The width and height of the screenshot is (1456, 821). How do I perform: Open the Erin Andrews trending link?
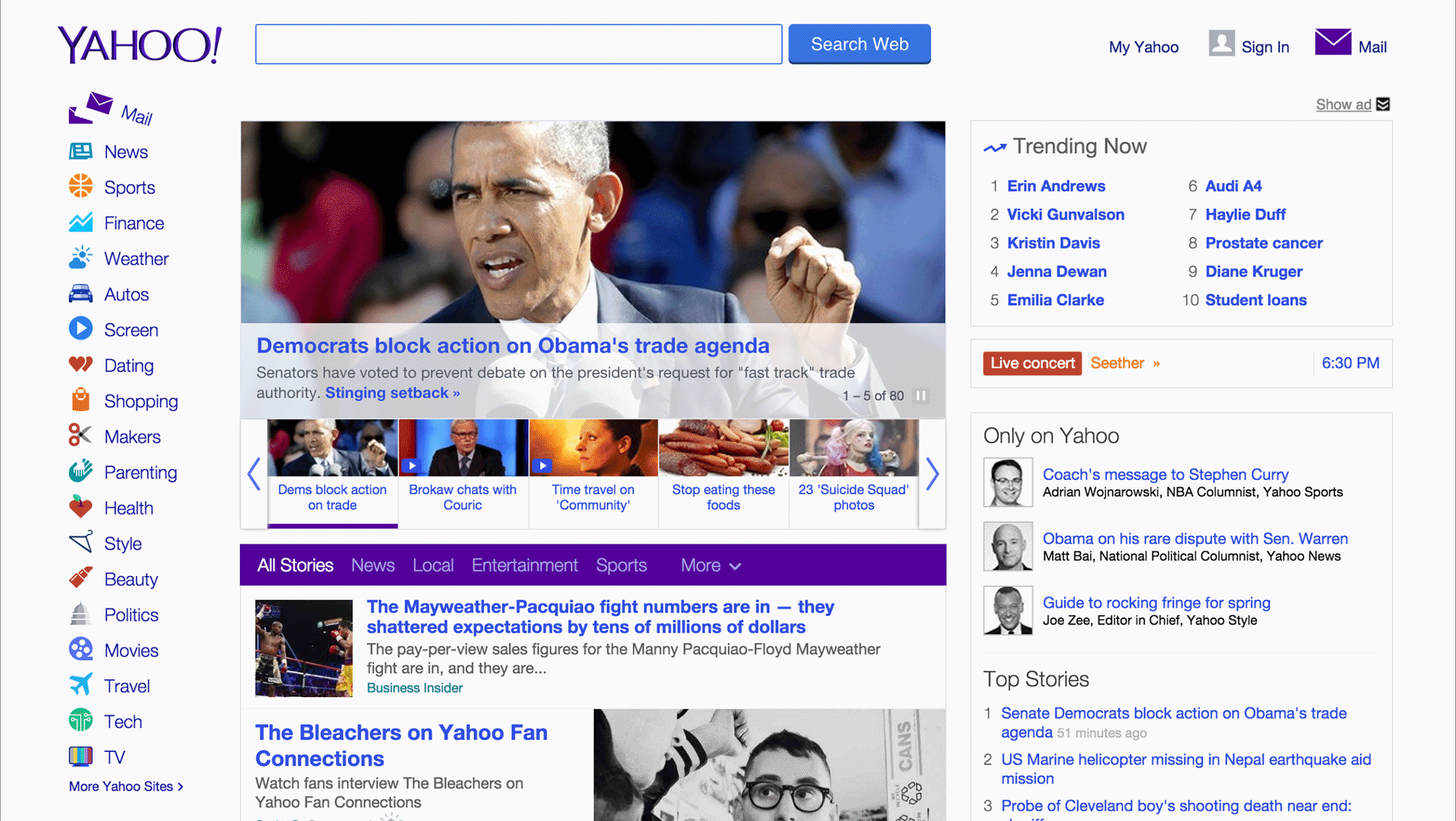click(1056, 186)
